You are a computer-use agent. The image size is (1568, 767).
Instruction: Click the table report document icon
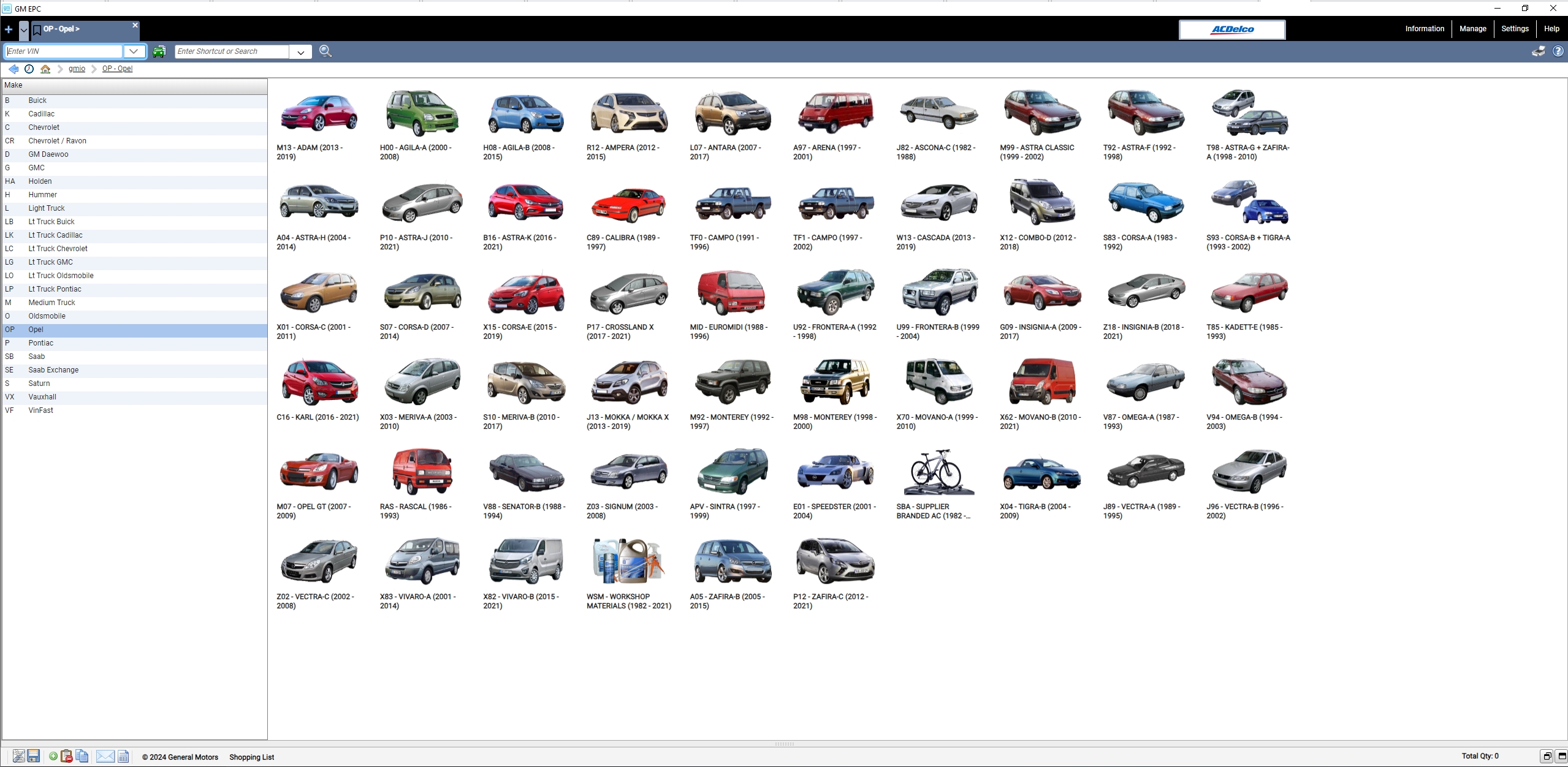tap(123, 757)
